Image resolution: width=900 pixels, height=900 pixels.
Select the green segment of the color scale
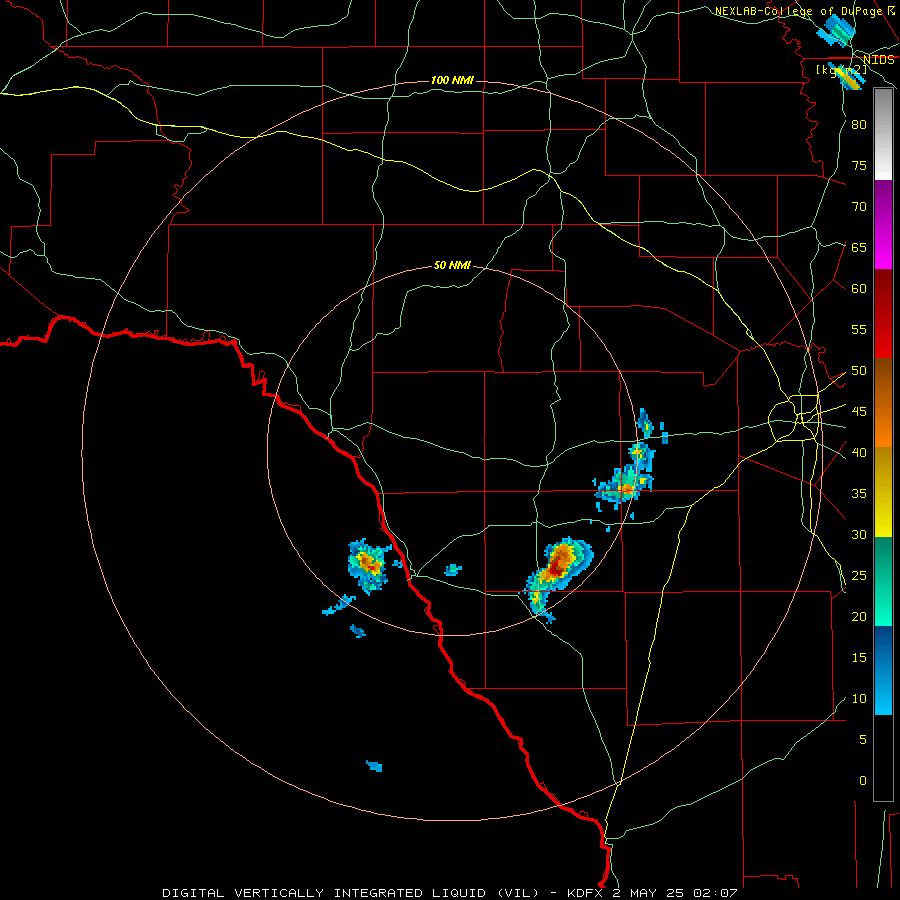[883, 581]
